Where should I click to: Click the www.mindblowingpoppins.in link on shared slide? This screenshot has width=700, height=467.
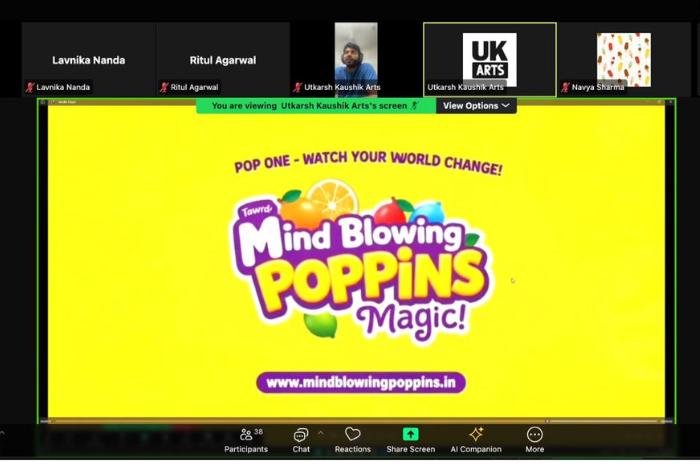point(361,383)
